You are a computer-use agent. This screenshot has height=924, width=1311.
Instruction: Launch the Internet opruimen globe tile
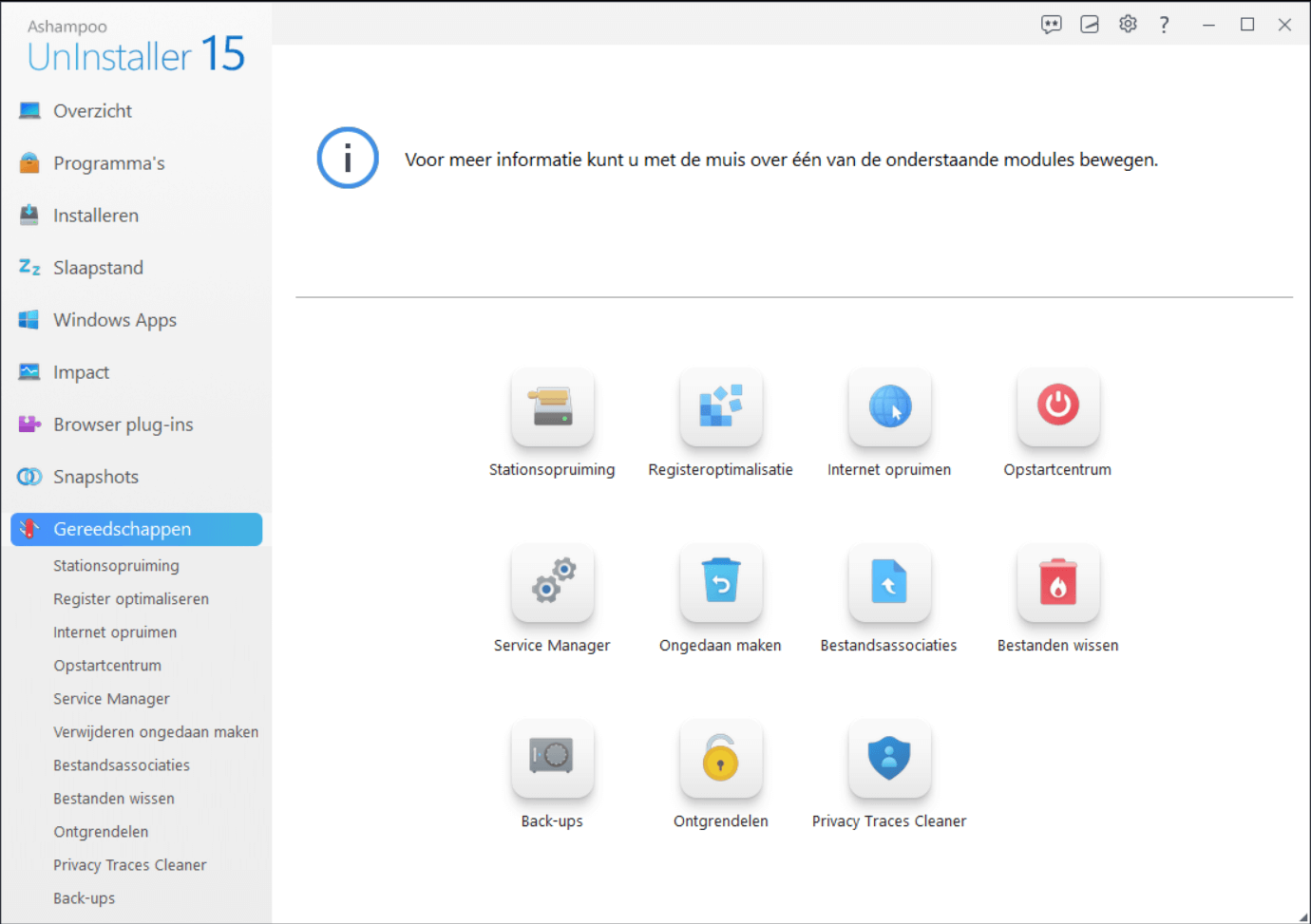(889, 406)
